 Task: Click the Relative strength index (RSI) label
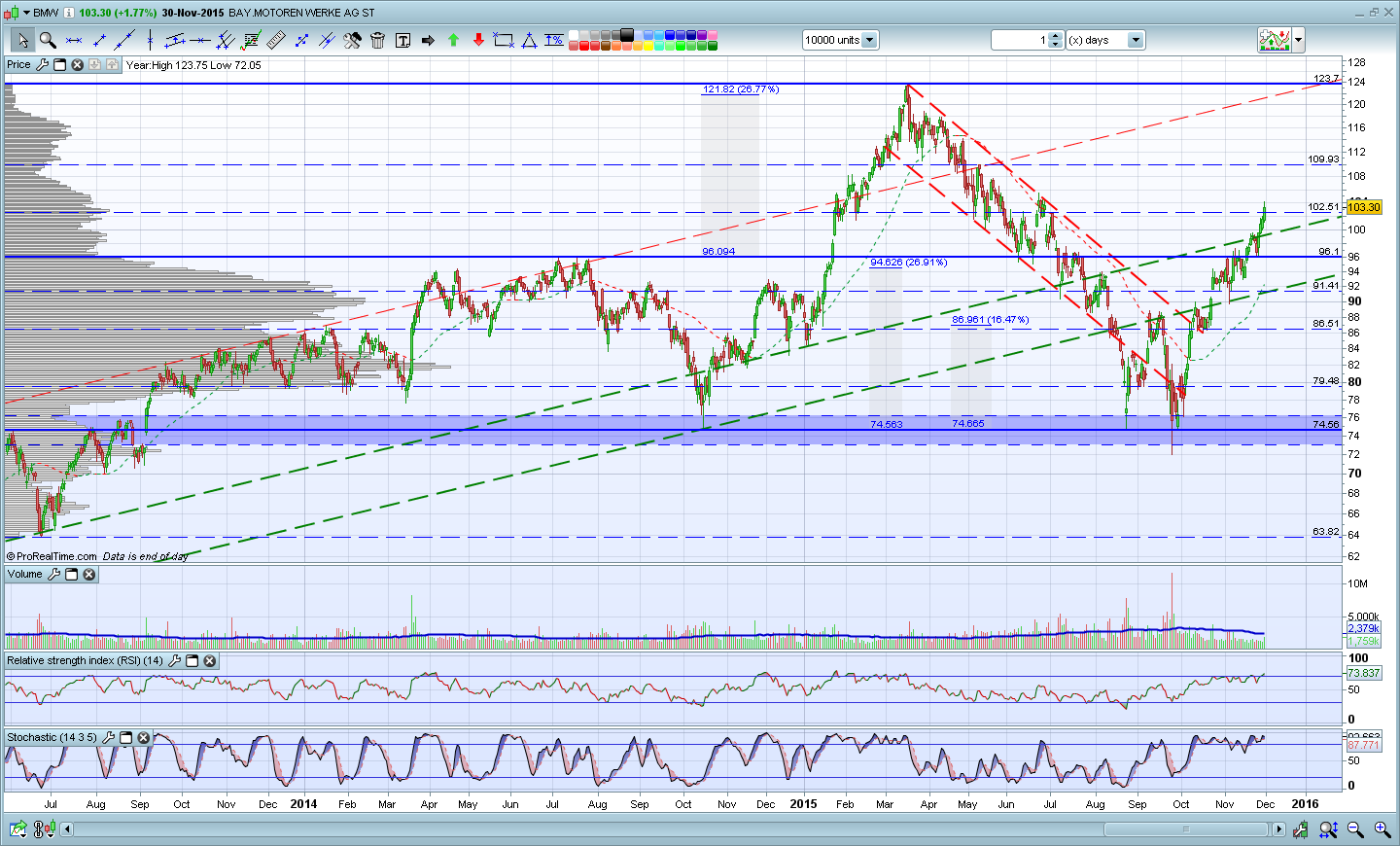click(x=86, y=661)
